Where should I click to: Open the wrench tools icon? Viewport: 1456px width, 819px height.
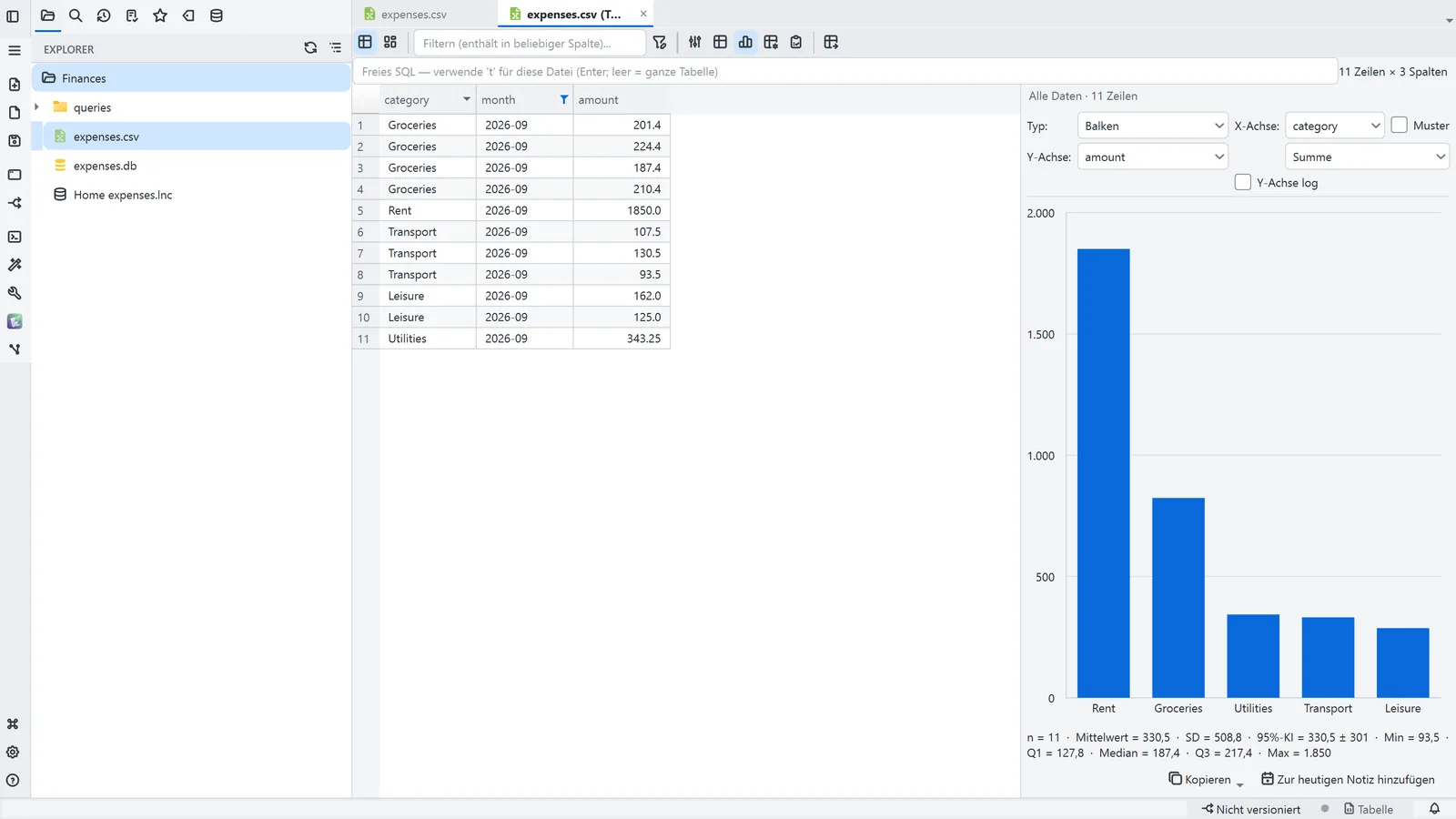pyautogui.click(x=15, y=293)
